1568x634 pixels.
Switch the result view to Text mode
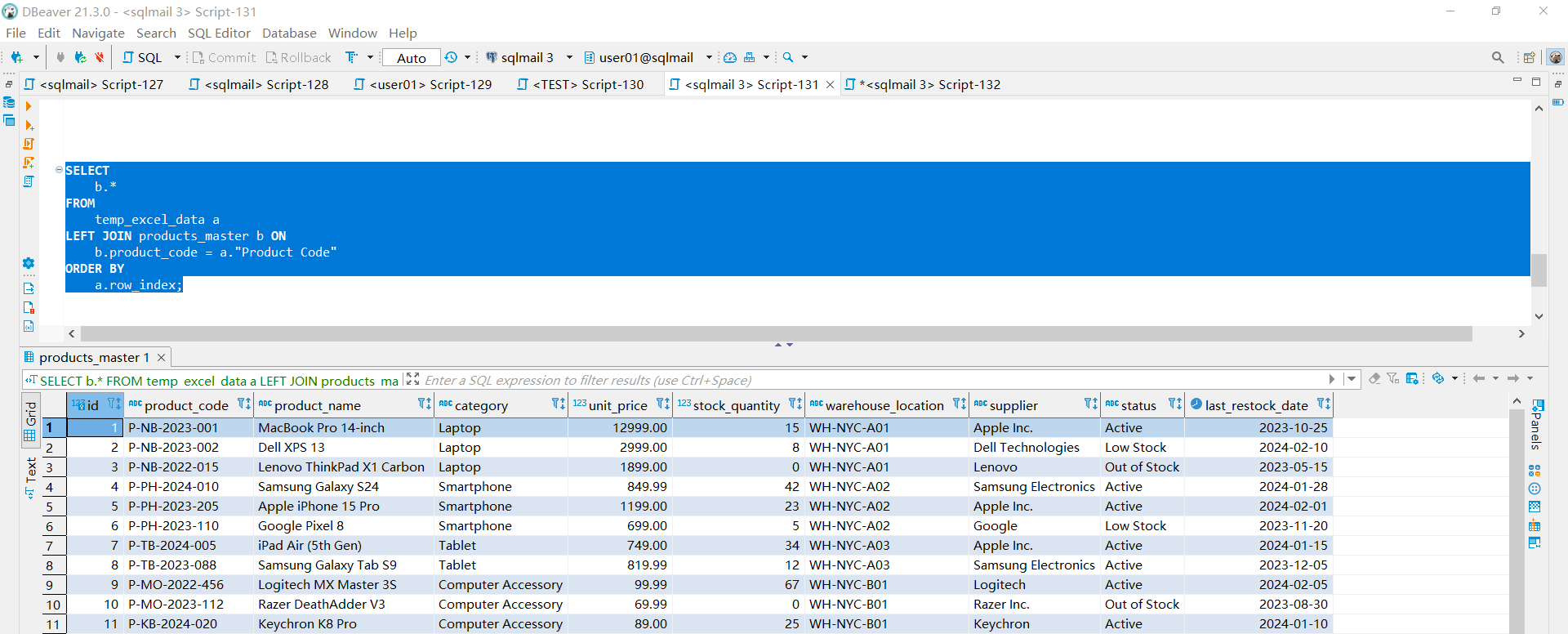(31, 478)
